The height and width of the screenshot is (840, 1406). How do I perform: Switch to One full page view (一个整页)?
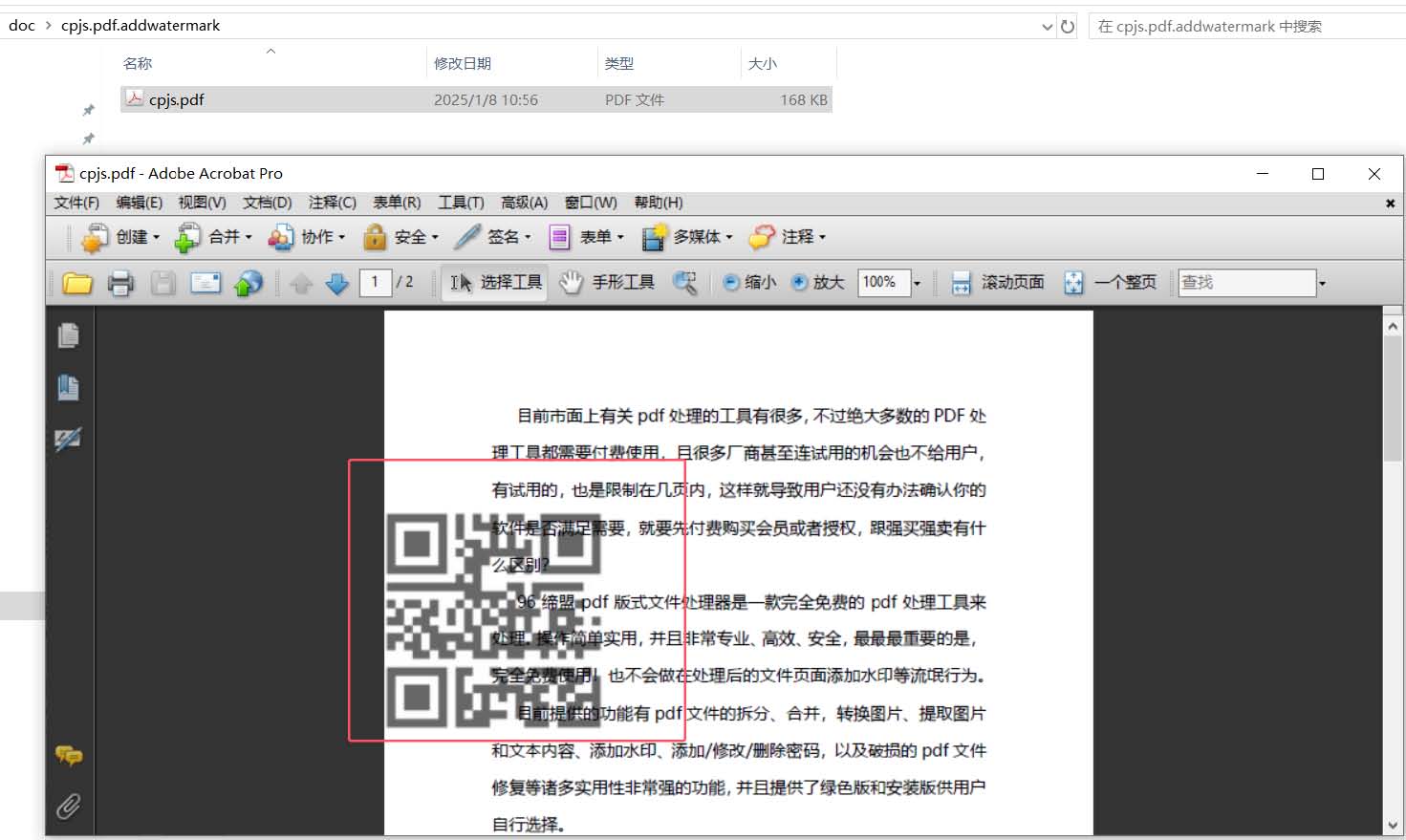click(1111, 282)
